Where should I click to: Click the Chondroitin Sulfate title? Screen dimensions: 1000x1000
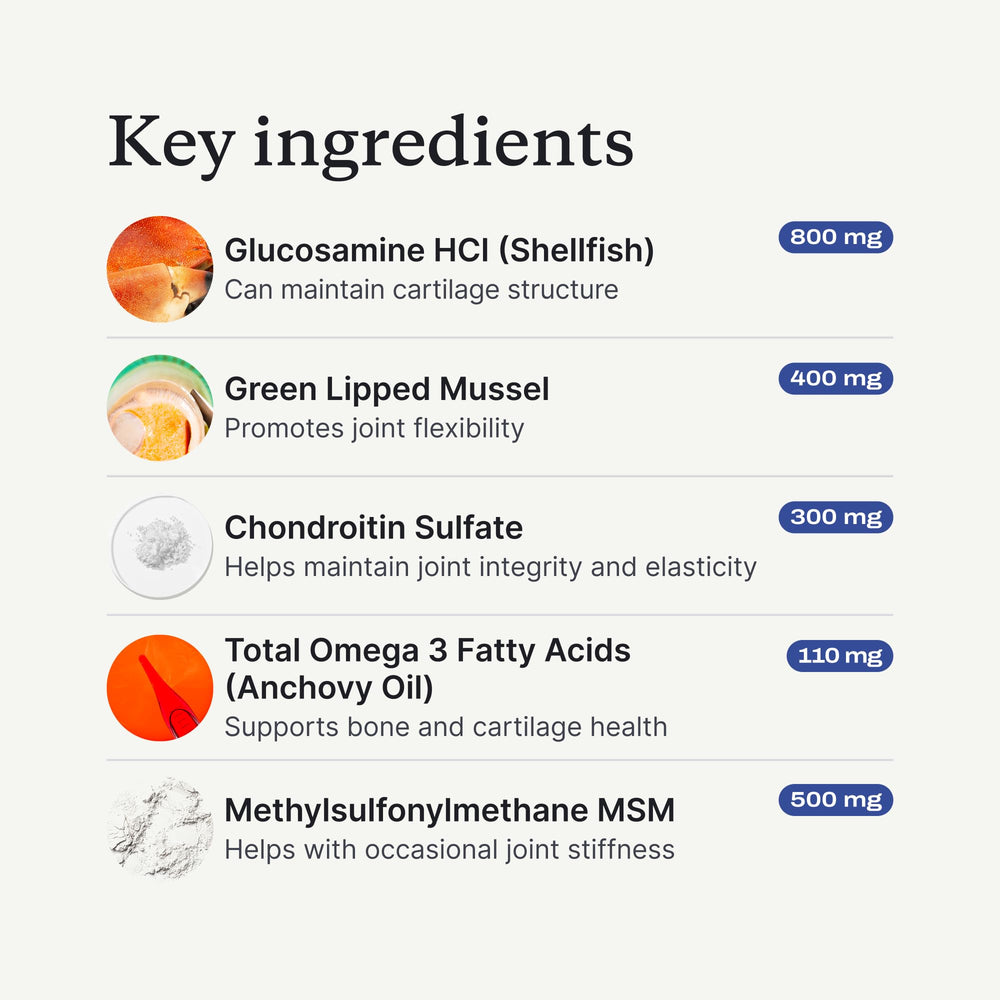[x=374, y=527]
